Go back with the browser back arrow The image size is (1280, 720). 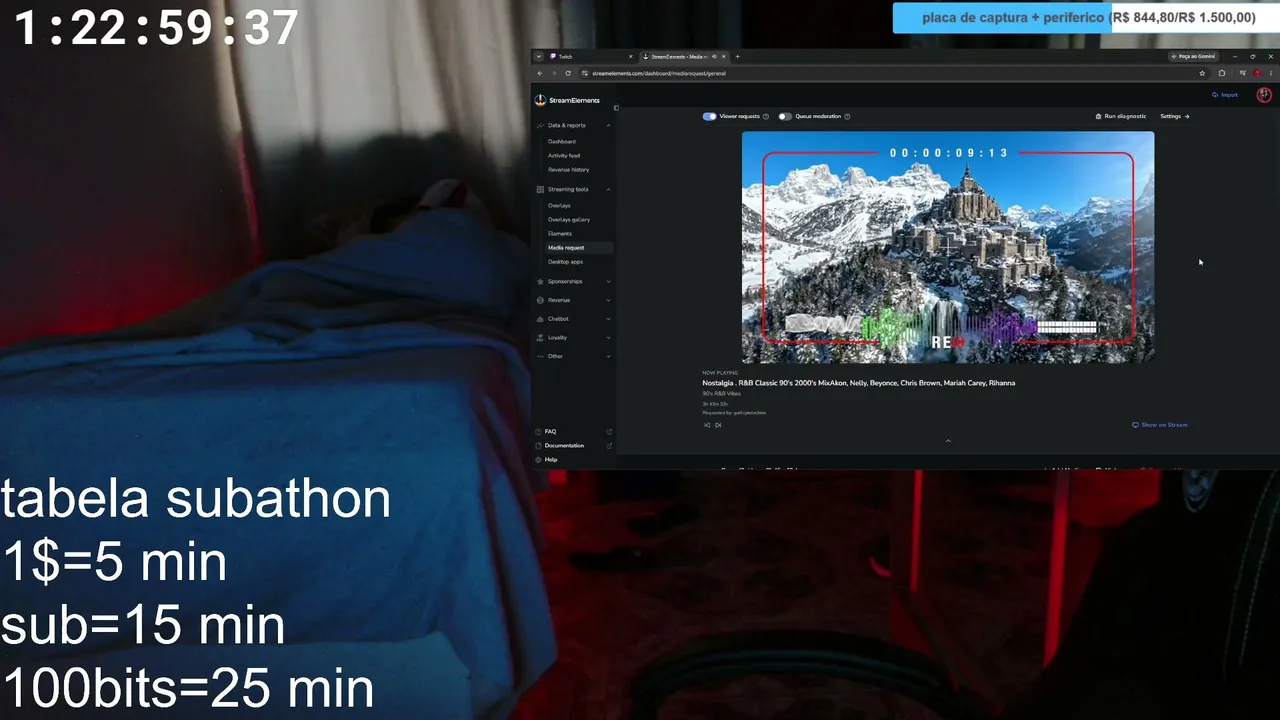click(540, 73)
